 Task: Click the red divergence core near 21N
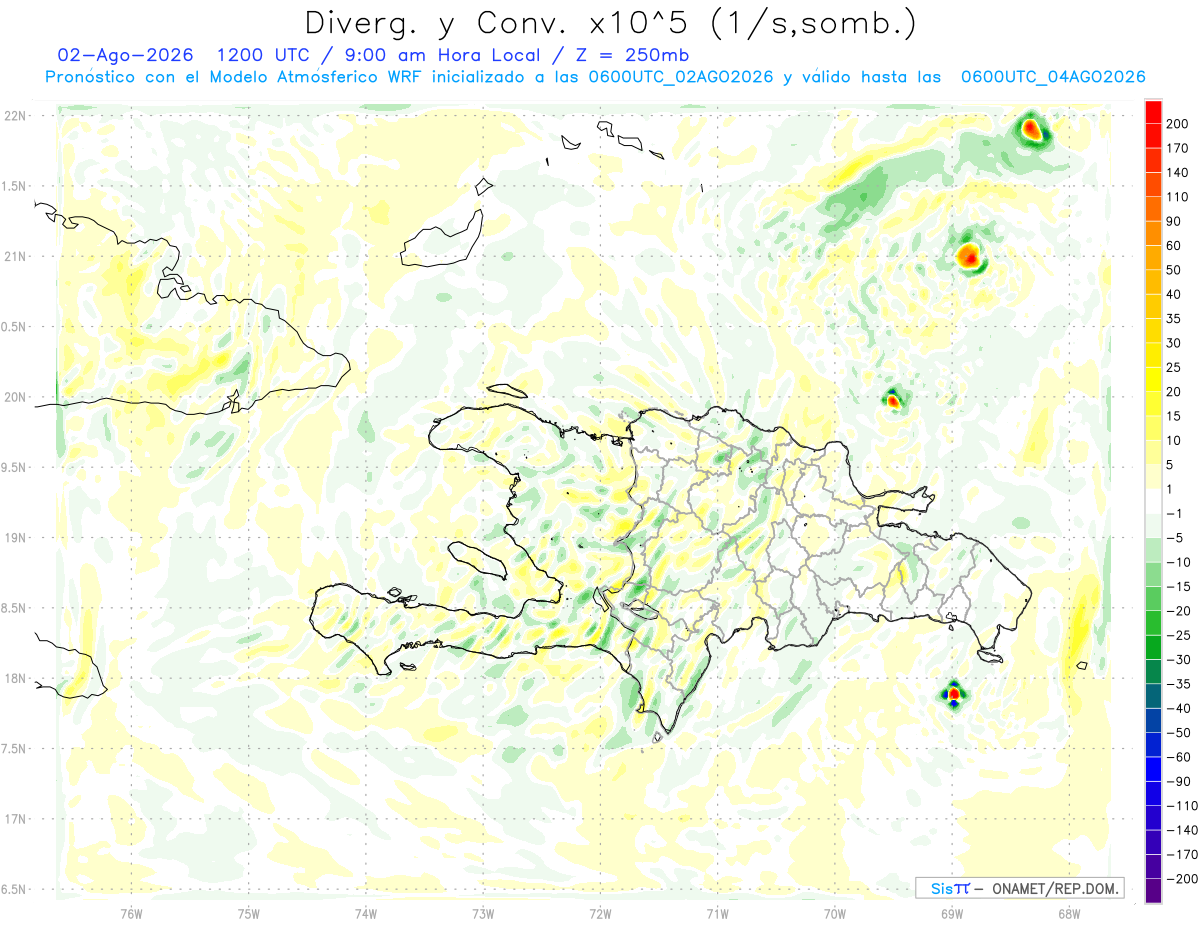(x=968, y=256)
